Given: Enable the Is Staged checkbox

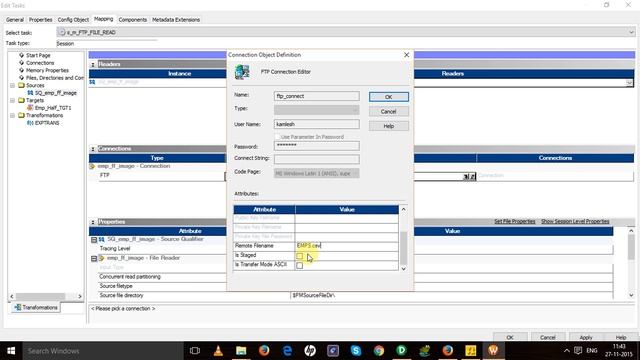Looking at the screenshot, I should (300, 256).
